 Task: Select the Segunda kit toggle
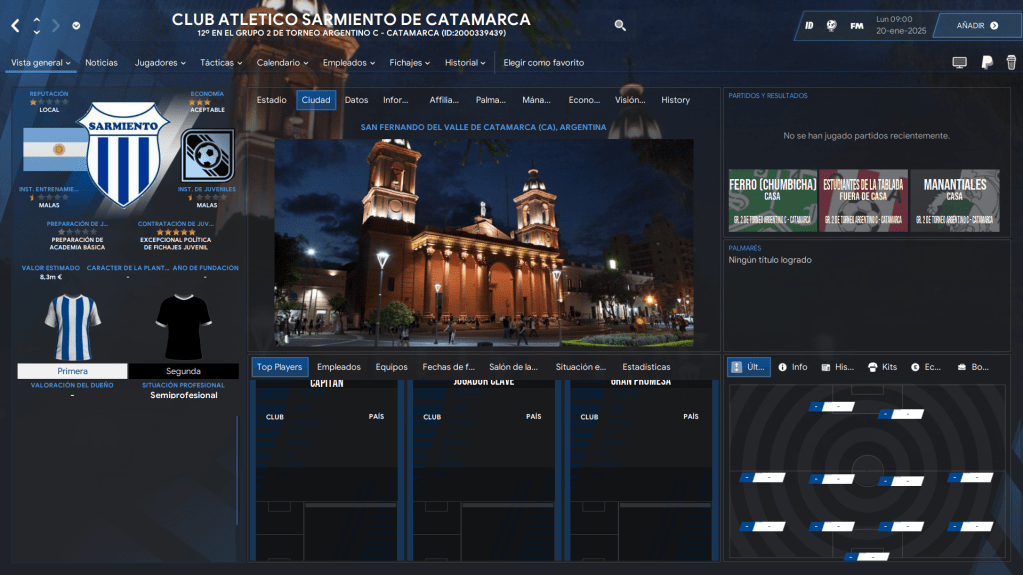[183, 371]
